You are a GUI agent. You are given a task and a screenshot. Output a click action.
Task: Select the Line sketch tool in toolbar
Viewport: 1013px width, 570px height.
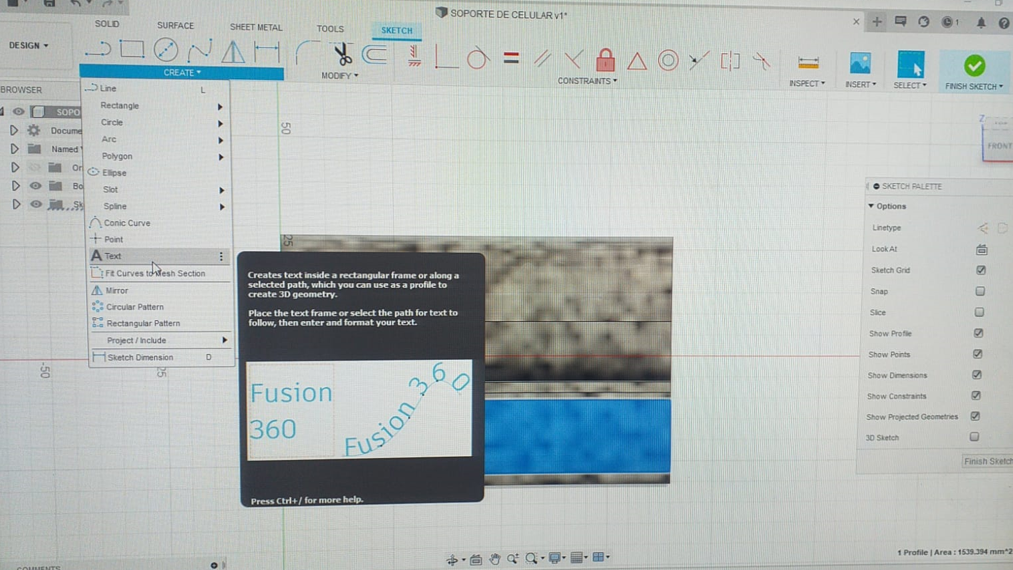pyautogui.click(x=98, y=49)
